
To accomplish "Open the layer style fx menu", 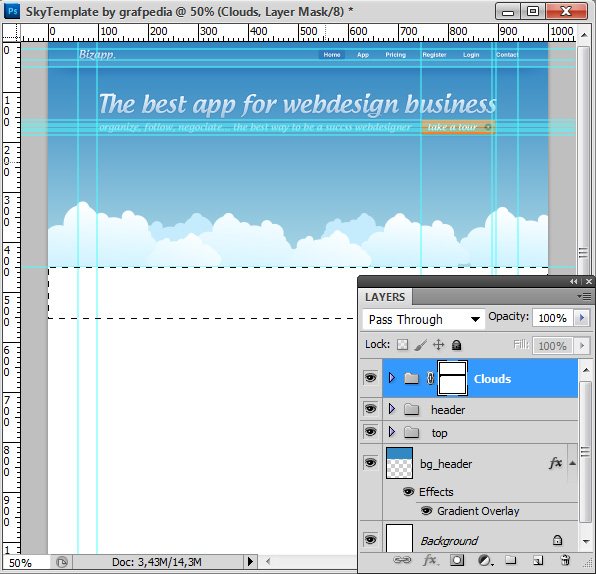I will pyautogui.click(x=430, y=560).
